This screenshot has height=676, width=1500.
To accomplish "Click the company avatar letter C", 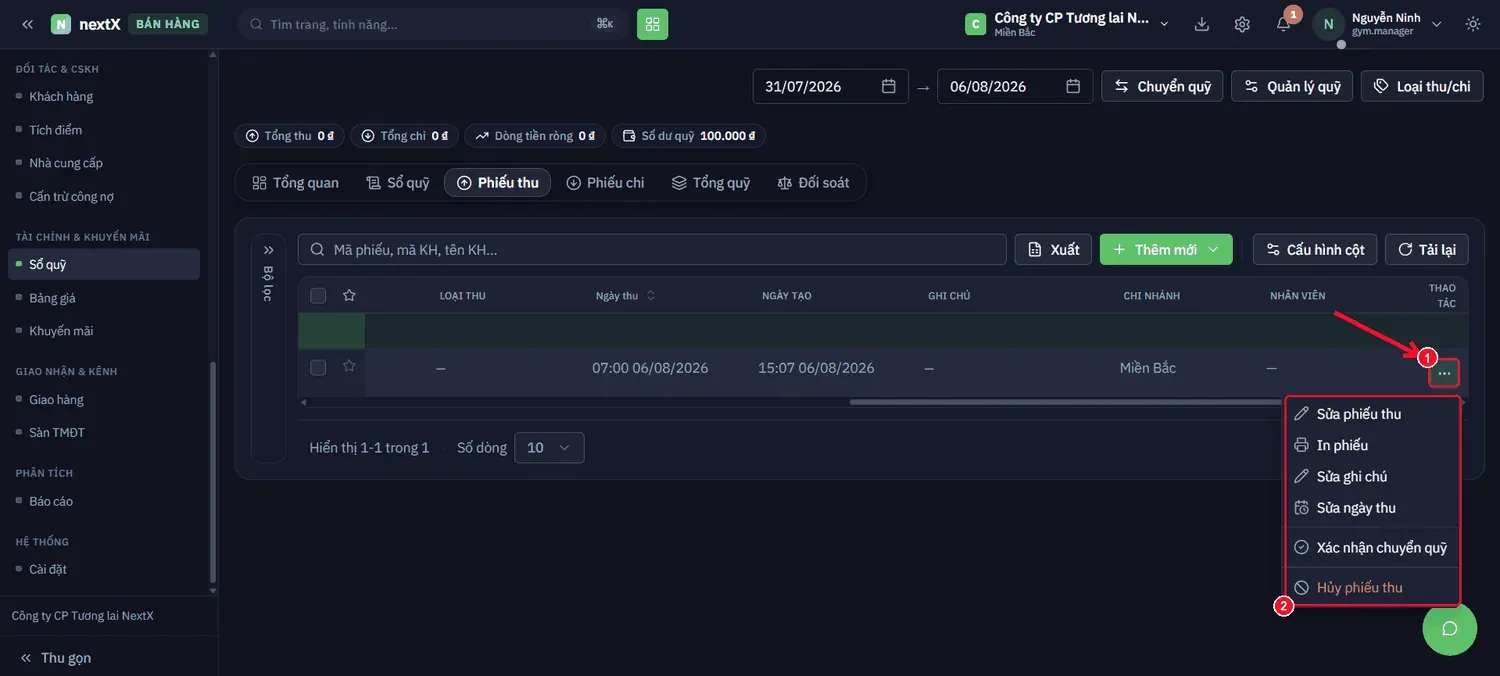I will point(975,24).
